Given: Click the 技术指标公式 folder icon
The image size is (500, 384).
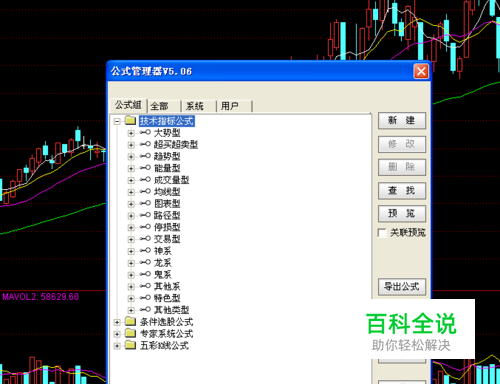Looking at the screenshot, I should [x=131, y=121].
